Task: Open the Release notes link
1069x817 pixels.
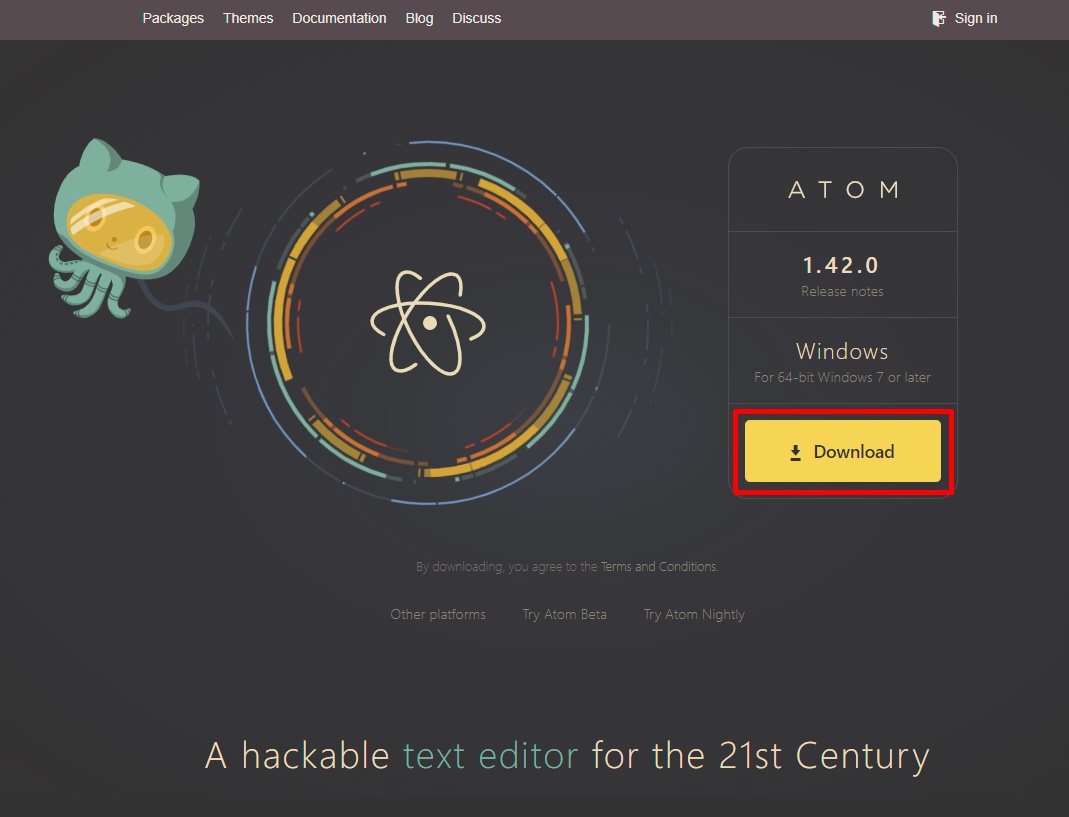Action: click(842, 291)
